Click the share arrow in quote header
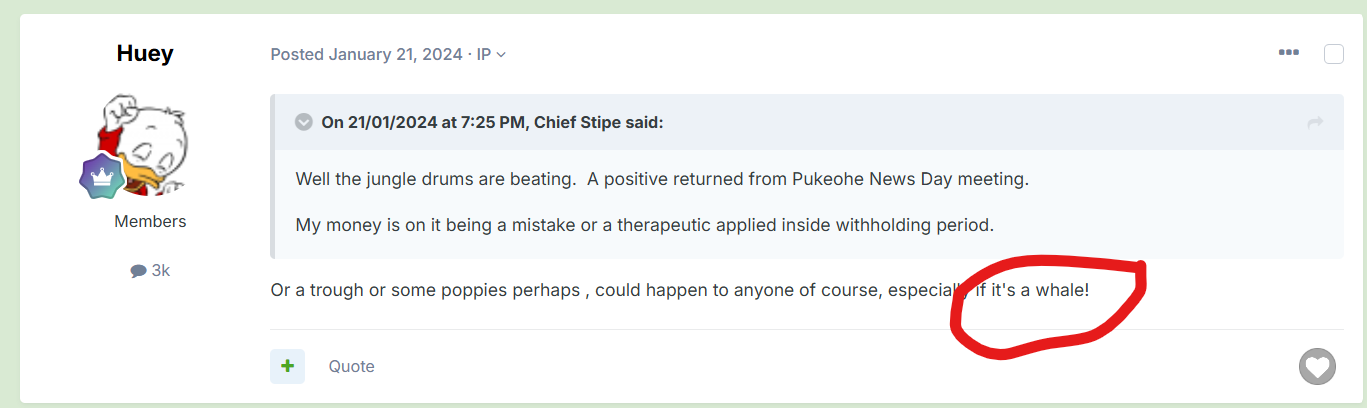The width and height of the screenshot is (1367, 408). tap(1315, 122)
